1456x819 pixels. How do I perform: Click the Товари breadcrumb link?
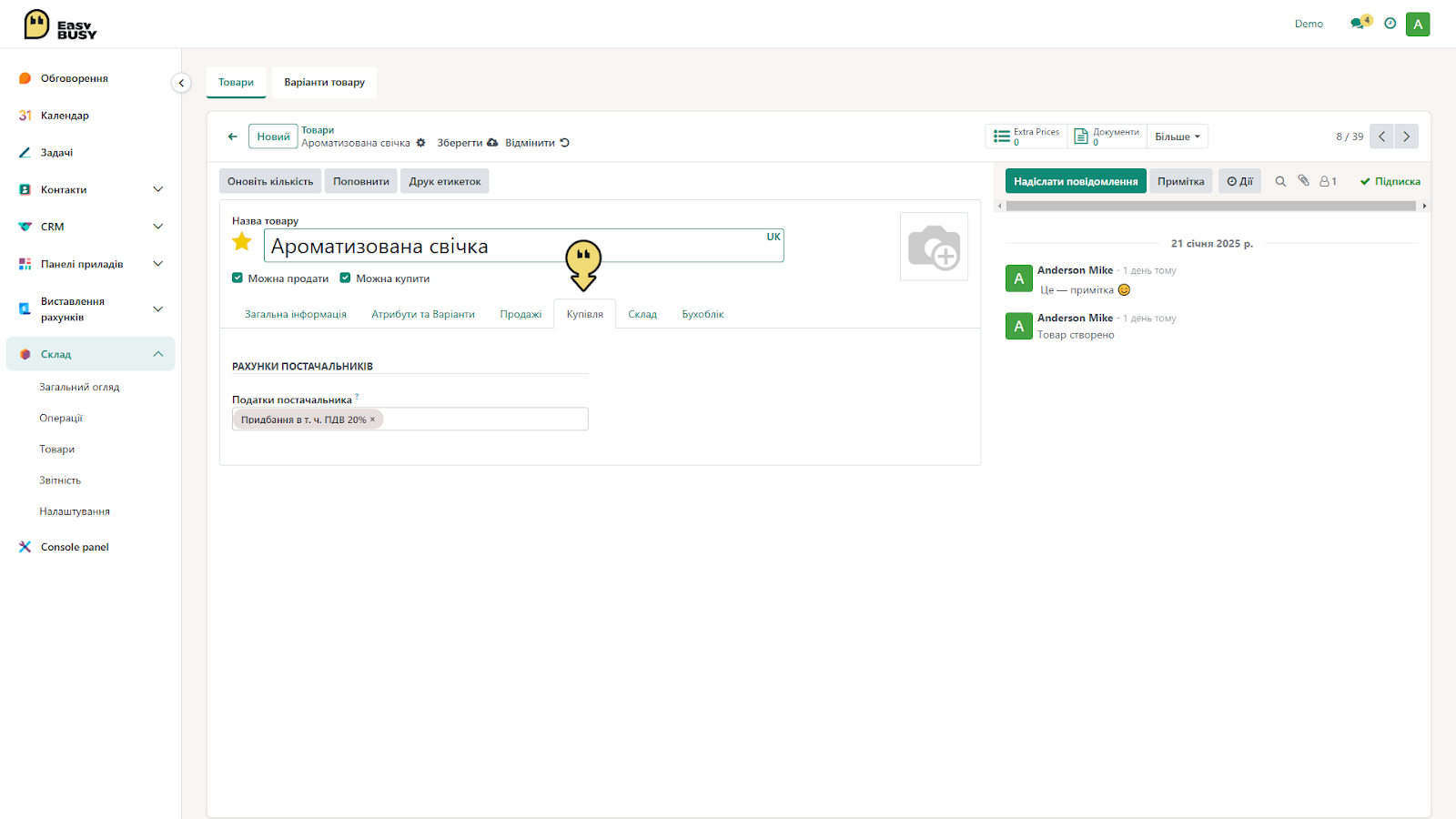pyautogui.click(x=318, y=130)
